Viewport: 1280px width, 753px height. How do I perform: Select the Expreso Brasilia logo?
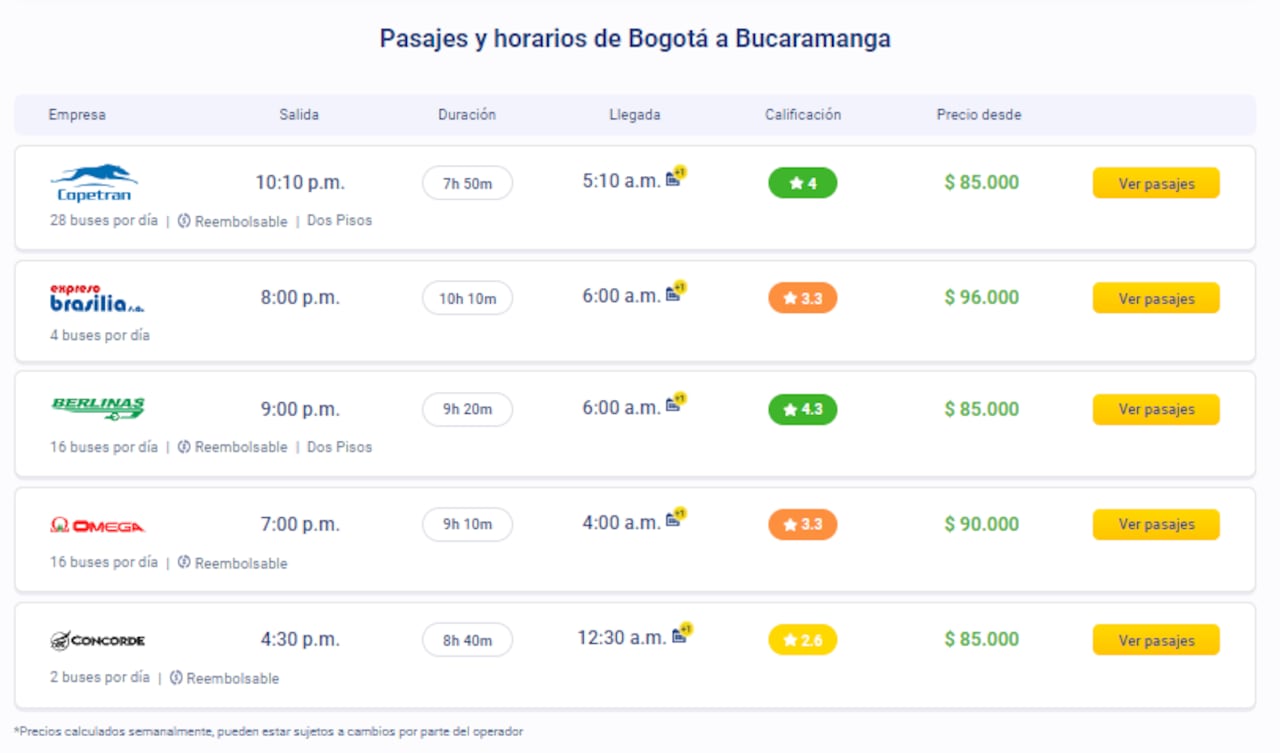[97, 295]
